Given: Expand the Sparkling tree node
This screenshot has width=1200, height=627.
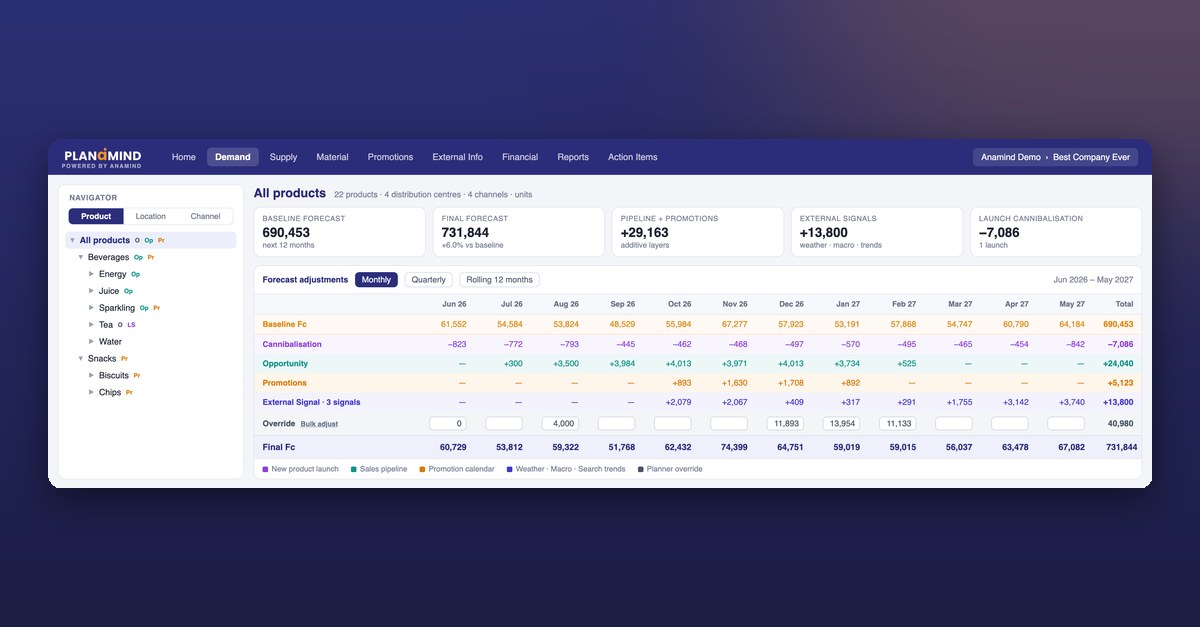Looking at the screenshot, I should [x=92, y=308].
